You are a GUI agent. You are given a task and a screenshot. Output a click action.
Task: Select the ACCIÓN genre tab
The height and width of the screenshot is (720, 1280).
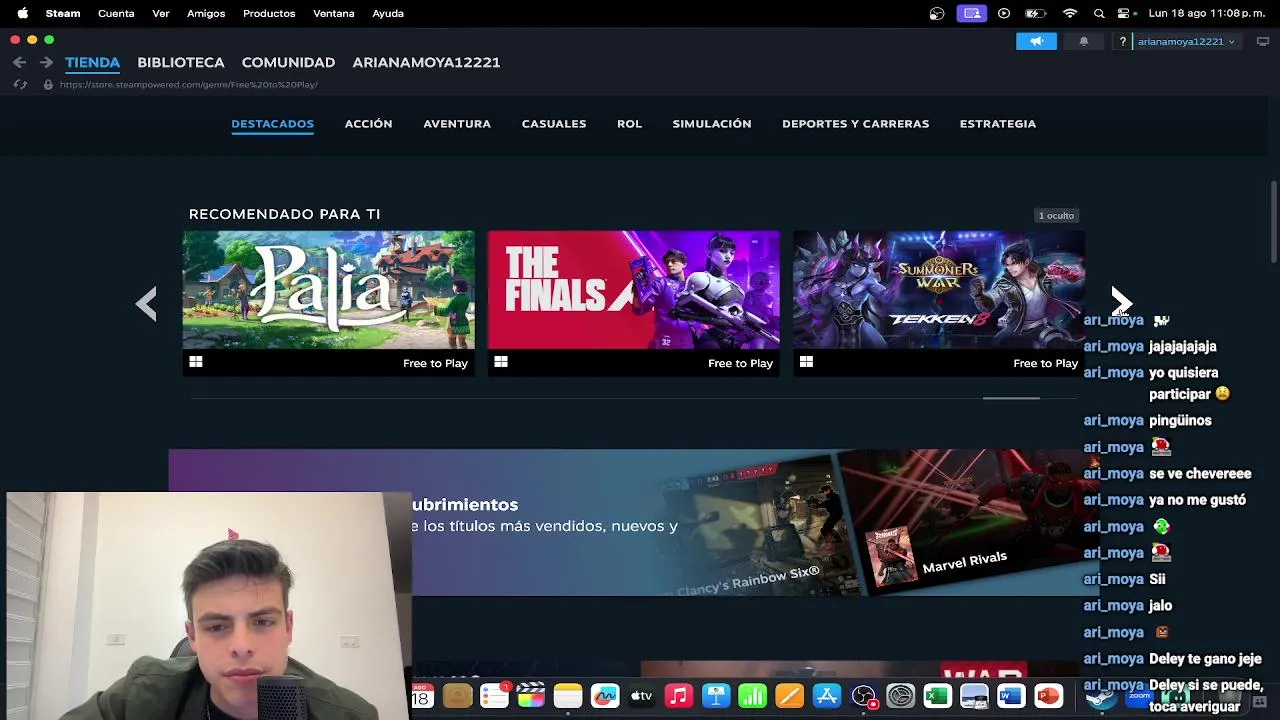(368, 124)
